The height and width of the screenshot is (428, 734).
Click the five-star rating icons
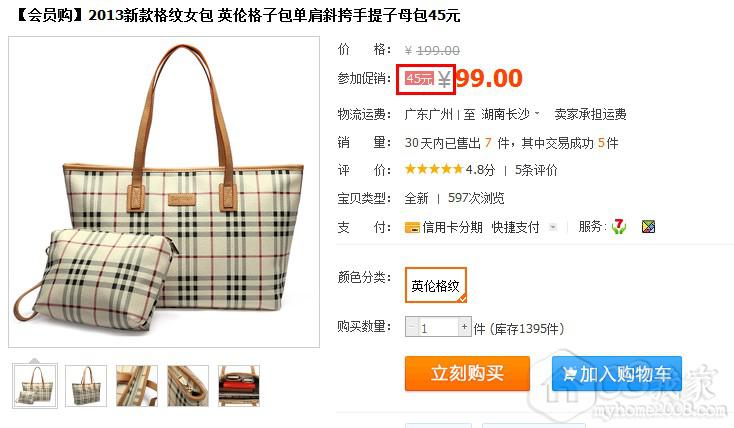click(x=433, y=169)
